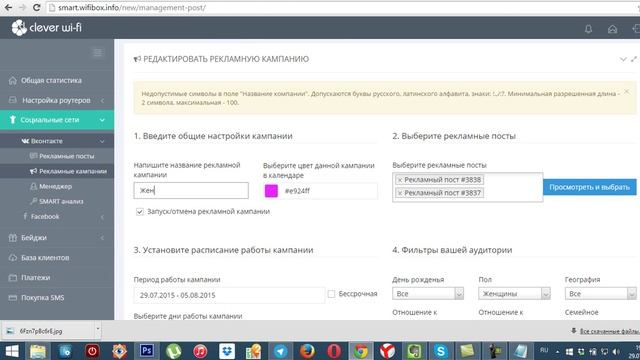Collapse the campaign panel with the chevron

click(623, 59)
